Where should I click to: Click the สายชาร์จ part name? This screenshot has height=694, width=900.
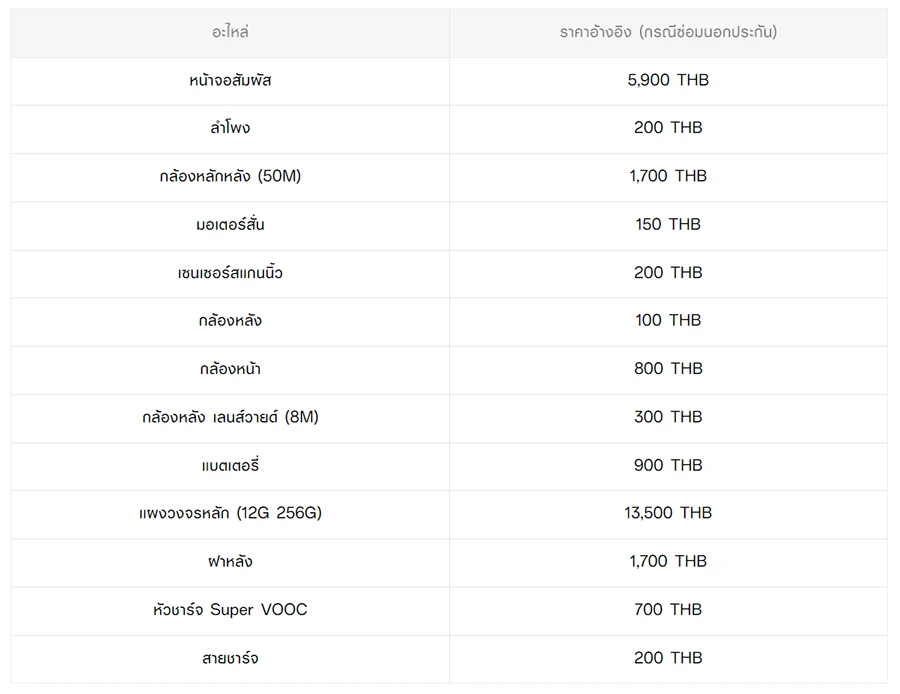[230, 658]
